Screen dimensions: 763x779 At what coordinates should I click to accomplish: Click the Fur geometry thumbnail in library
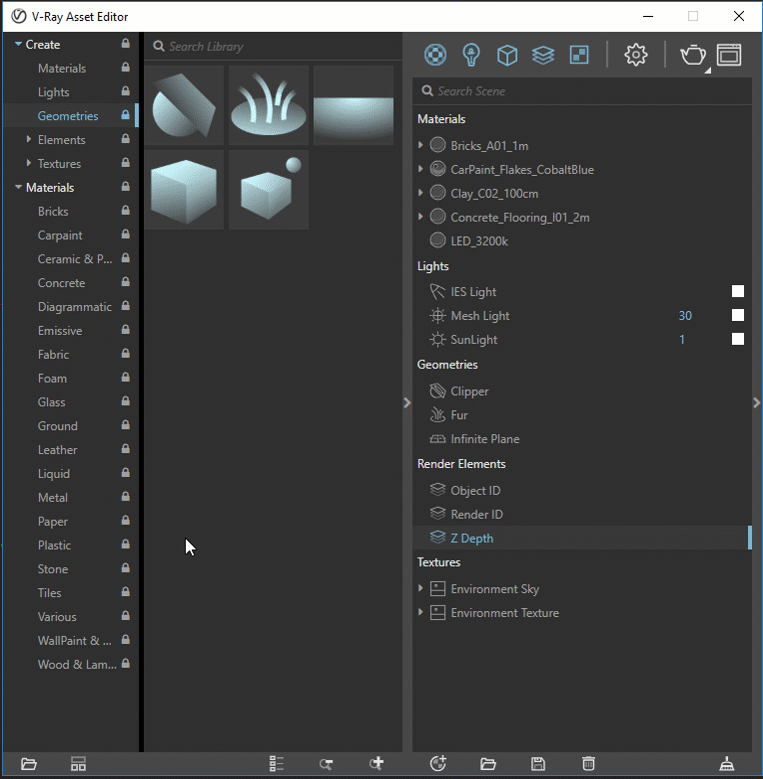pos(268,105)
